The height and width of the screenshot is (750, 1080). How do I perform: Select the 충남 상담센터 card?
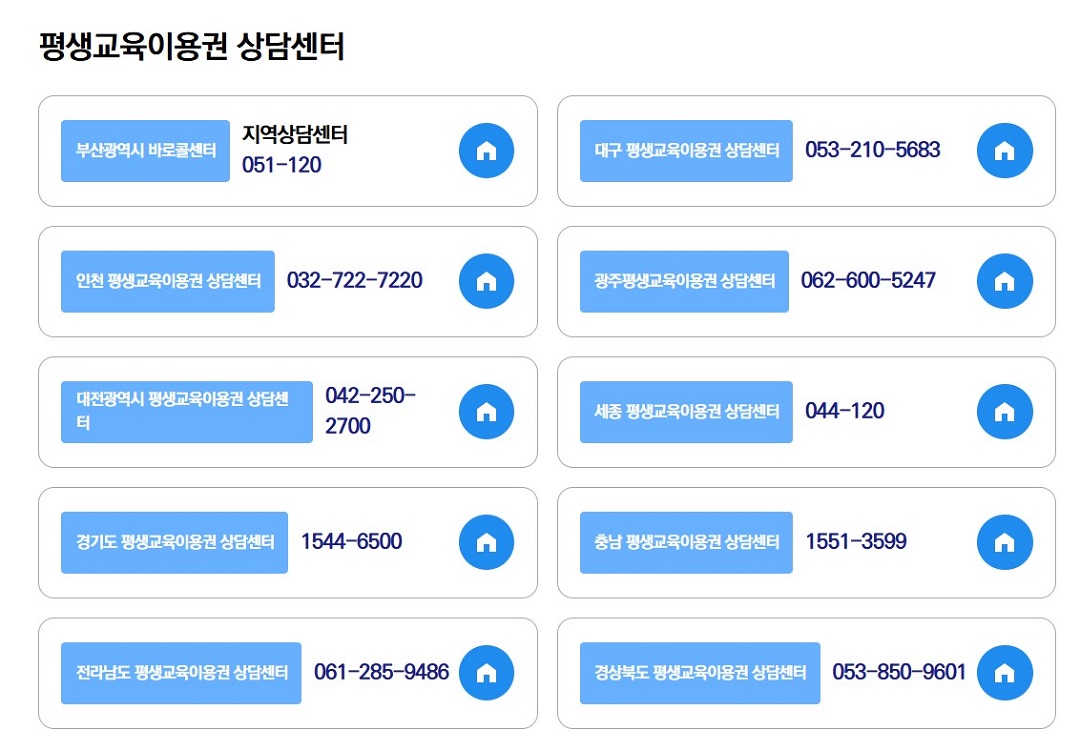(806, 542)
